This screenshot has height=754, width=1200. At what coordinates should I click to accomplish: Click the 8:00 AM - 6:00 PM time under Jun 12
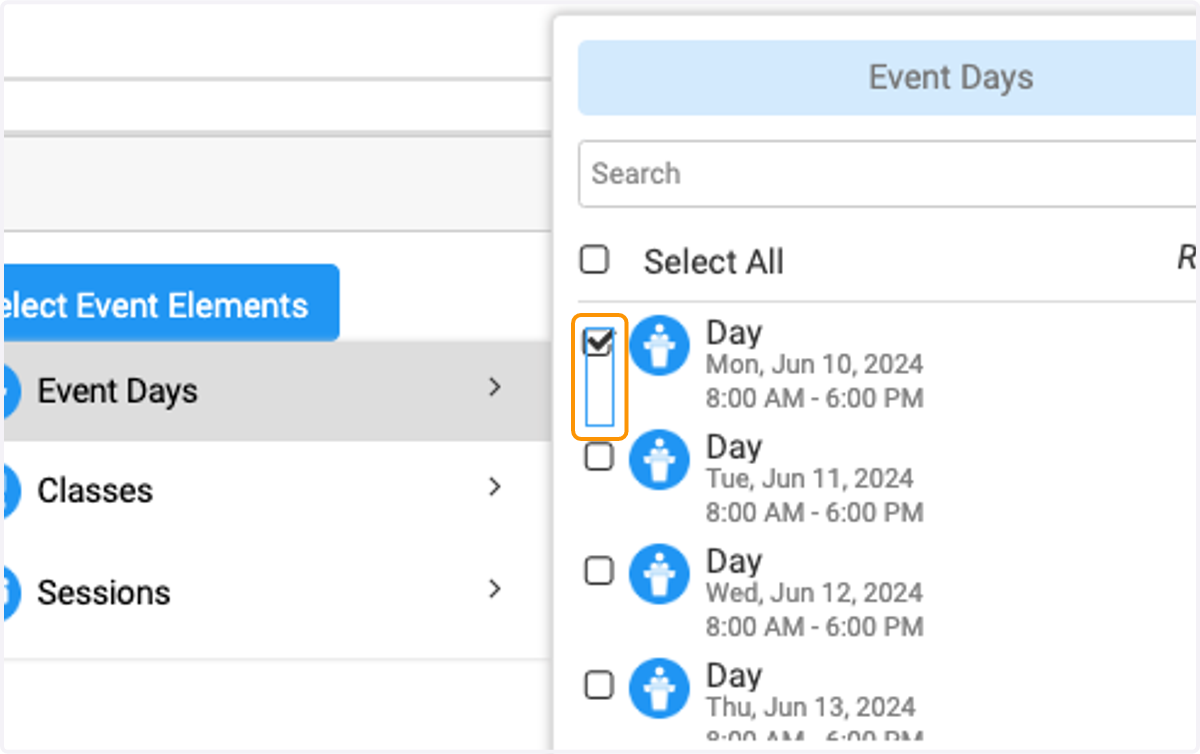pyautogui.click(x=814, y=627)
